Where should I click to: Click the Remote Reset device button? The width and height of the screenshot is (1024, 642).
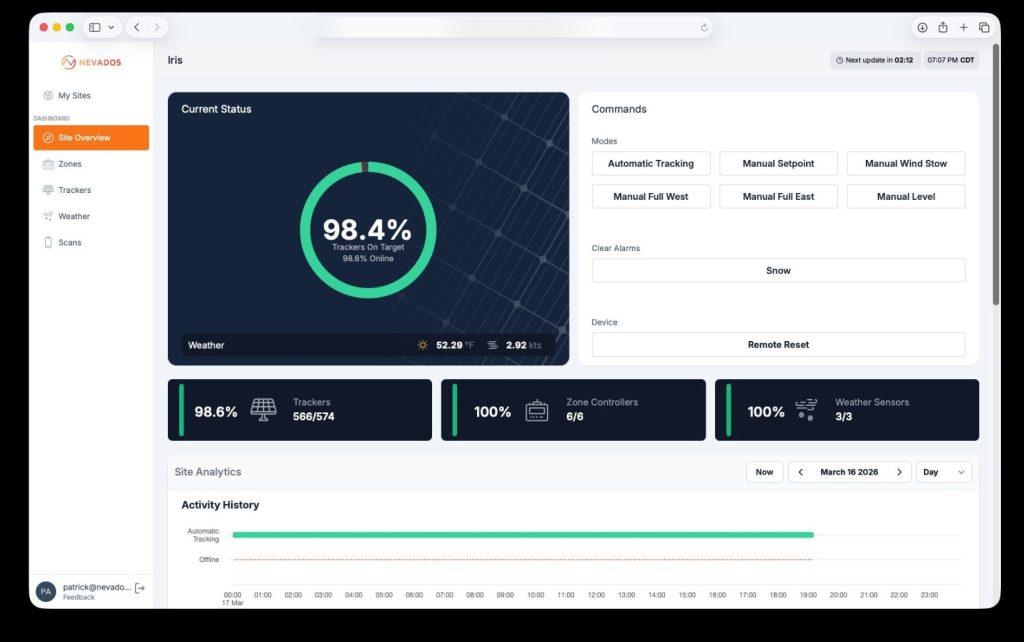(x=778, y=345)
